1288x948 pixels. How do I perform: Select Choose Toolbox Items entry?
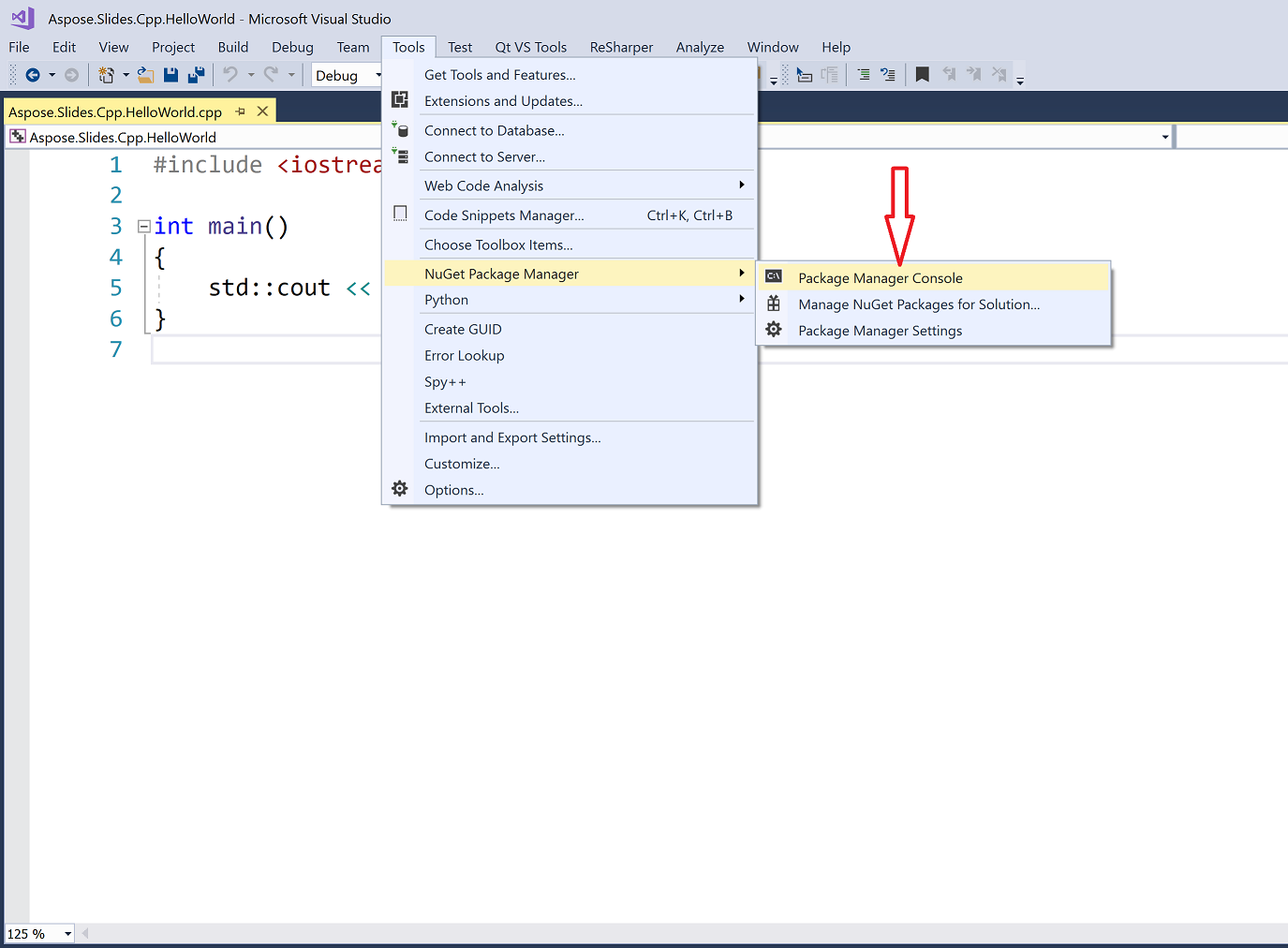click(570, 244)
